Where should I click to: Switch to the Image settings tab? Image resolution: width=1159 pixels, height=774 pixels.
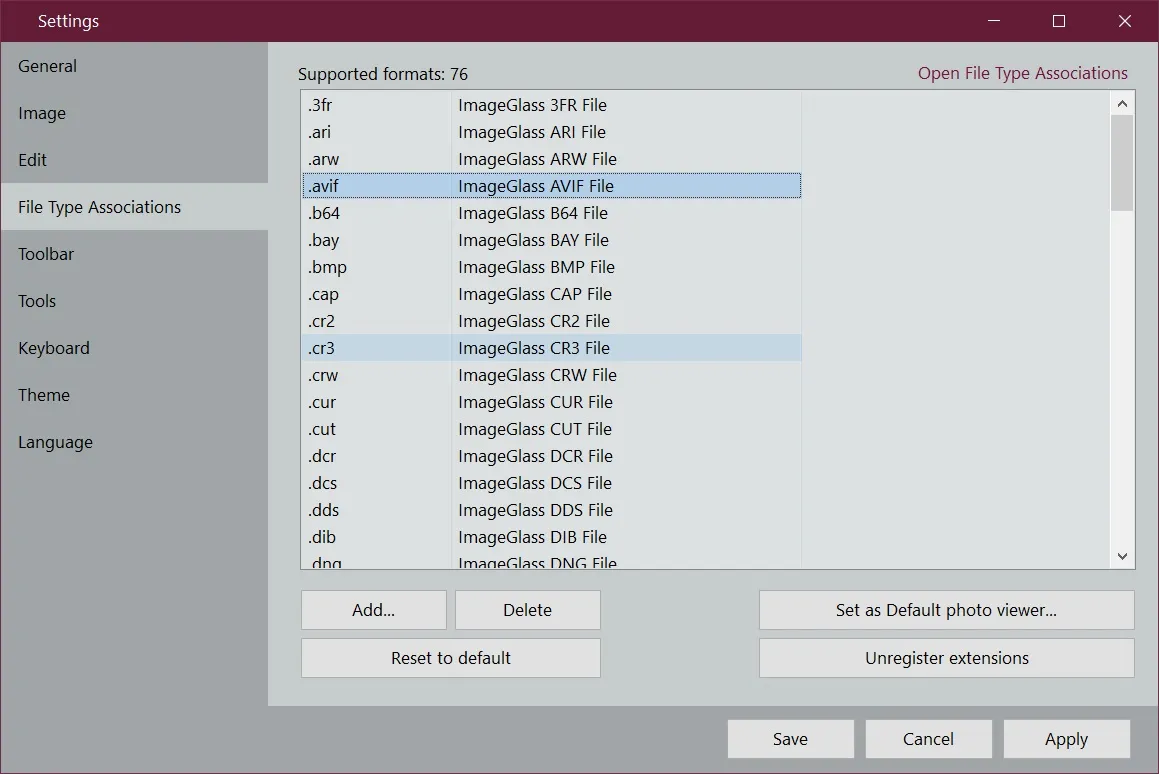tap(134, 113)
